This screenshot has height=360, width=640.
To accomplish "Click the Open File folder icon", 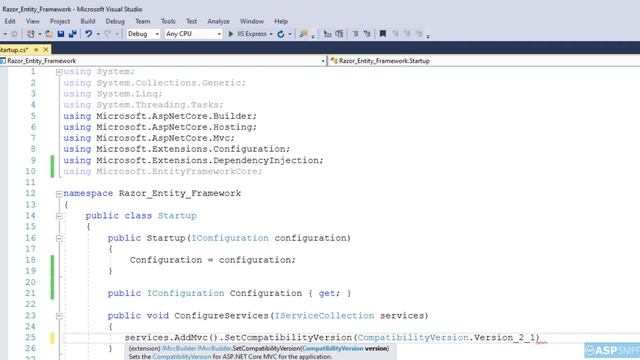I will (49, 34).
